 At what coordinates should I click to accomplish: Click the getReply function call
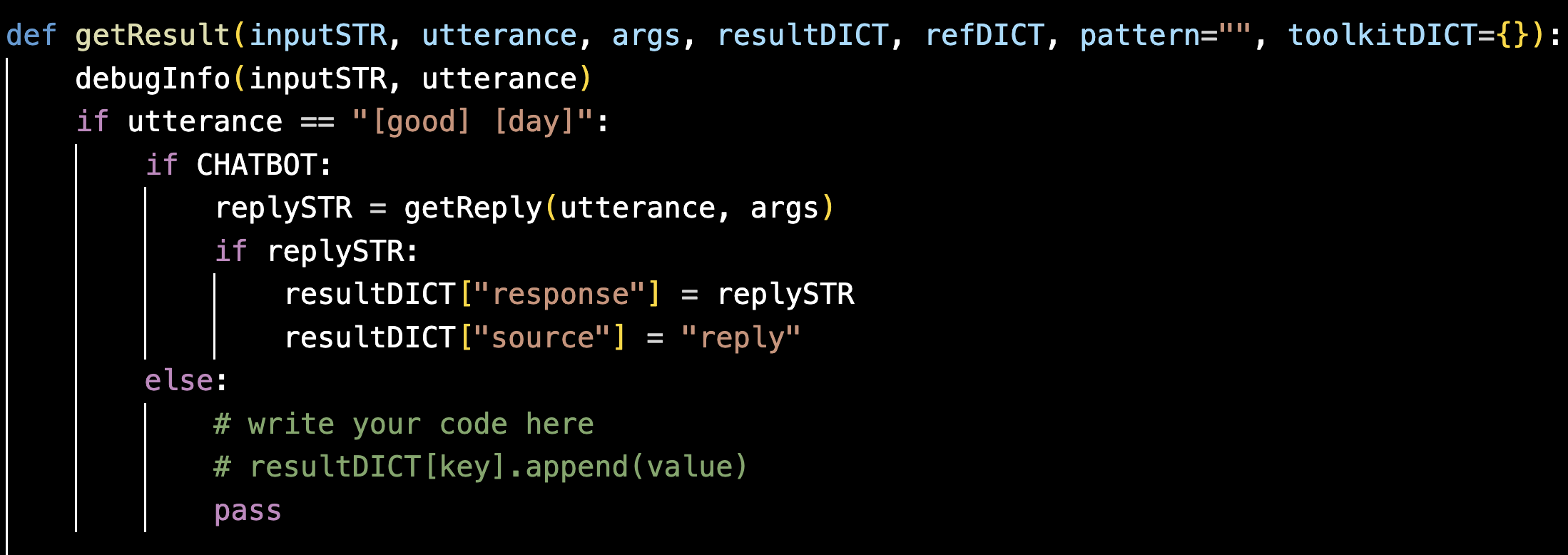pyautogui.click(x=472, y=208)
